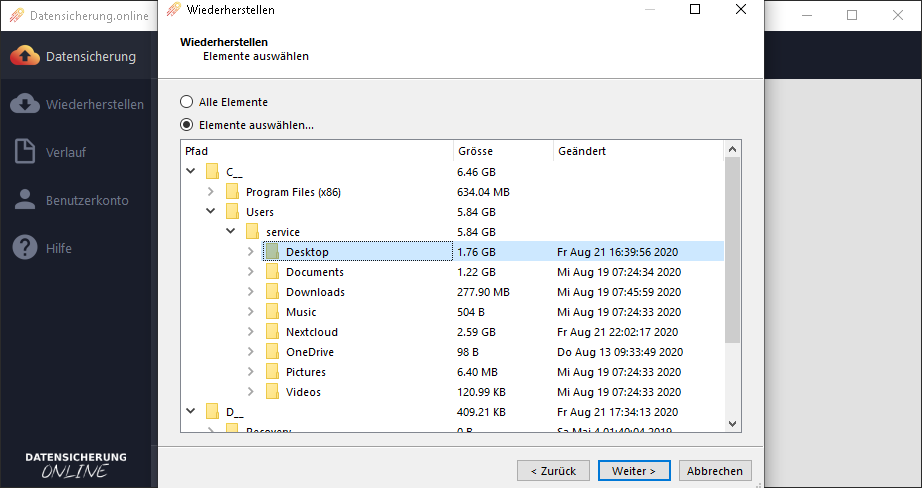Click the vertical scrollbar down arrow
The height and width of the screenshot is (488, 922).
[733, 424]
